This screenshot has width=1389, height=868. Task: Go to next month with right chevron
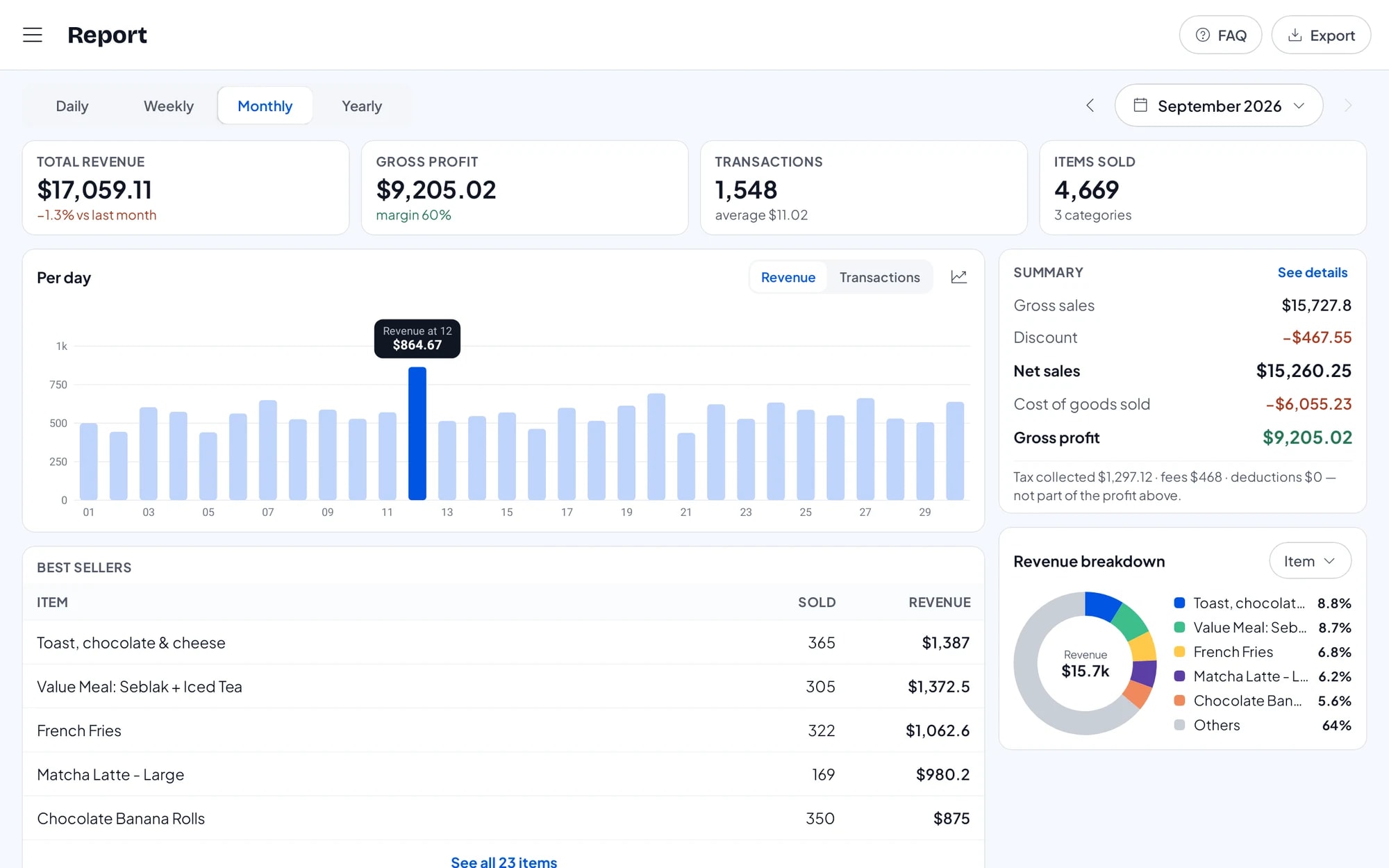pos(1348,106)
